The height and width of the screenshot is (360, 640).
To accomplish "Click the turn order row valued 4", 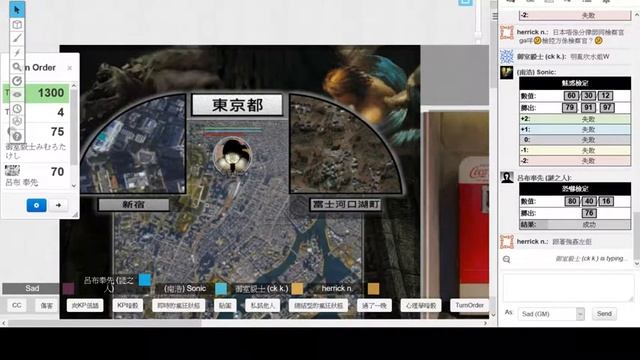I will 36,112.
